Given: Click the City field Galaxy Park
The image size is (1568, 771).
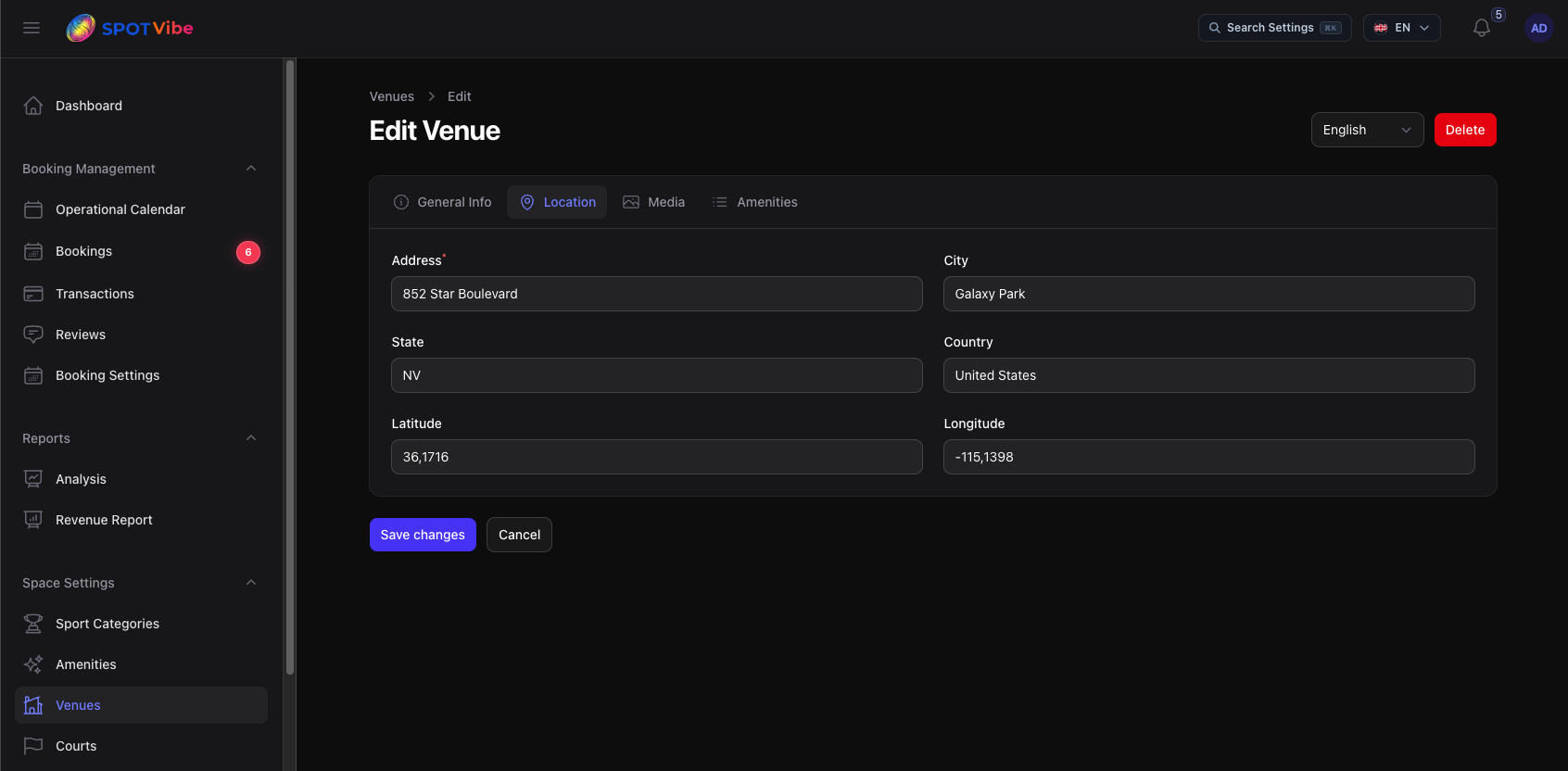Looking at the screenshot, I should click(1209, 294).
